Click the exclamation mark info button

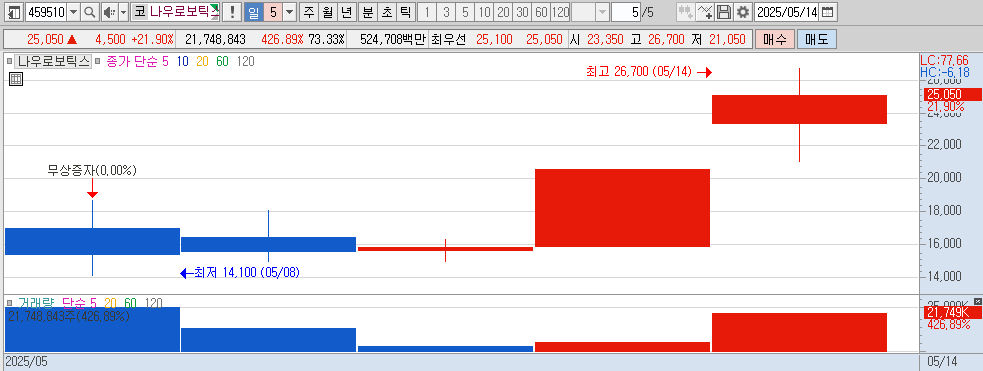click(x=232, y=12)
